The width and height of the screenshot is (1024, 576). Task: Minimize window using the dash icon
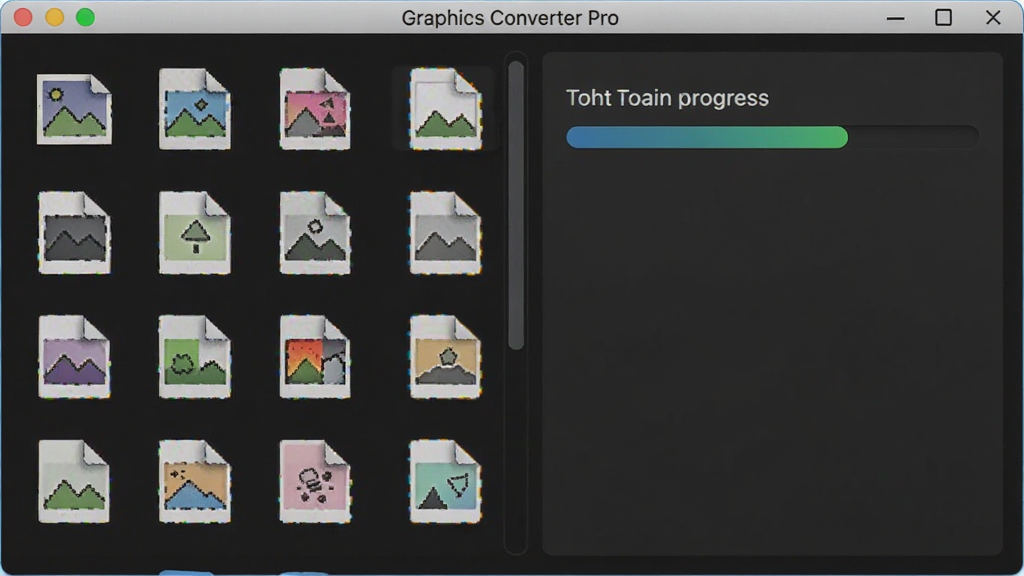pyautogui.click(x=895, y=18)
